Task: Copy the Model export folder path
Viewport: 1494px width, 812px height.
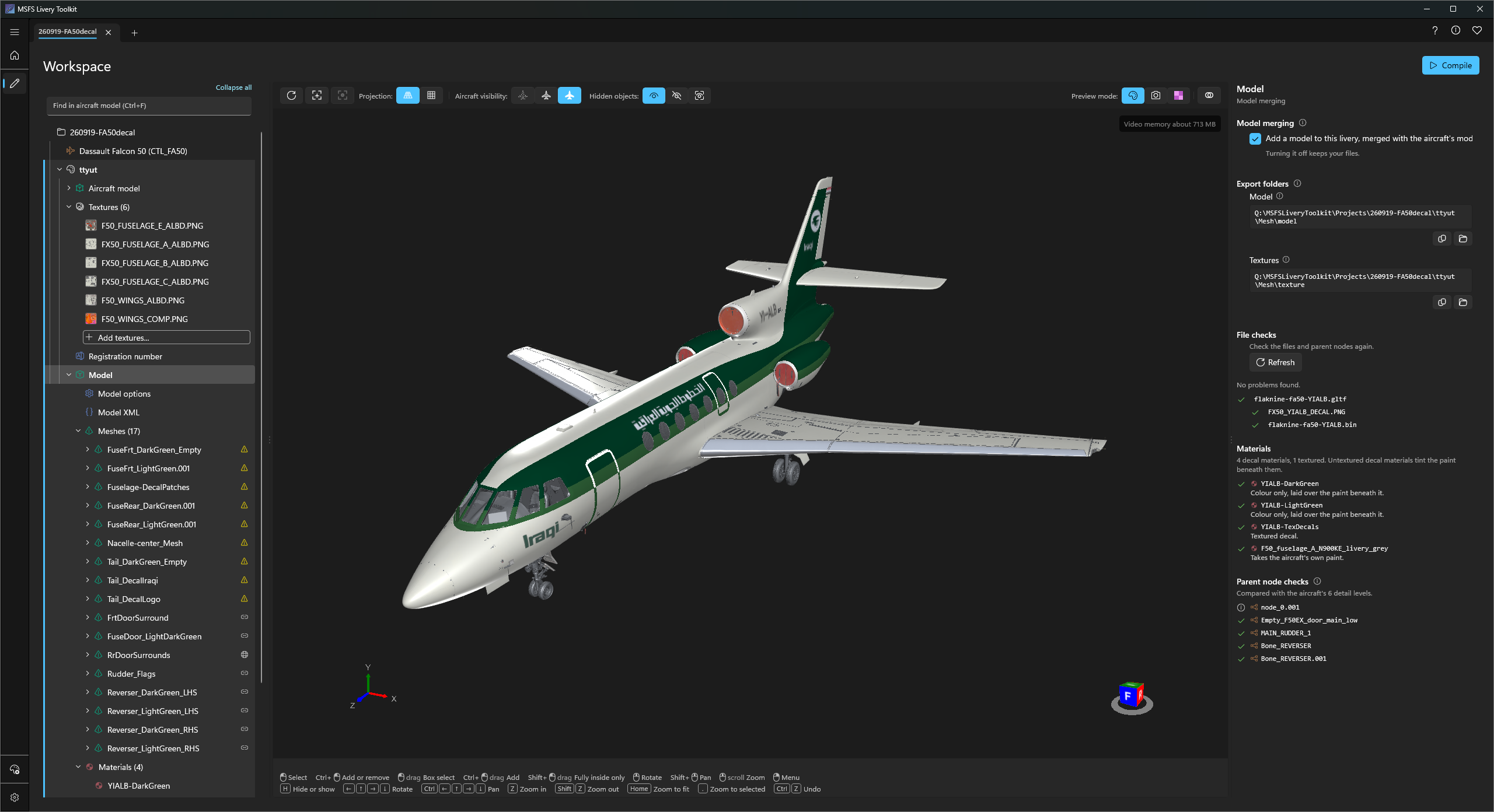Action: coord(1442,239)
